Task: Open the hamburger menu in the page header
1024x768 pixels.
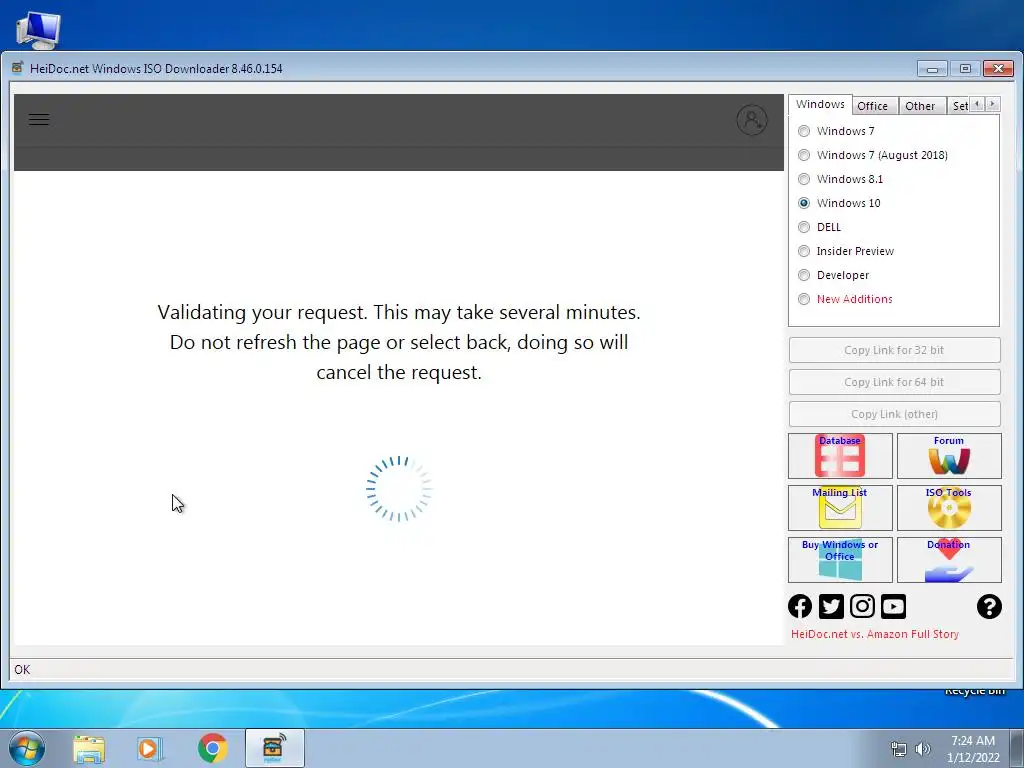Action: point(39,120)
